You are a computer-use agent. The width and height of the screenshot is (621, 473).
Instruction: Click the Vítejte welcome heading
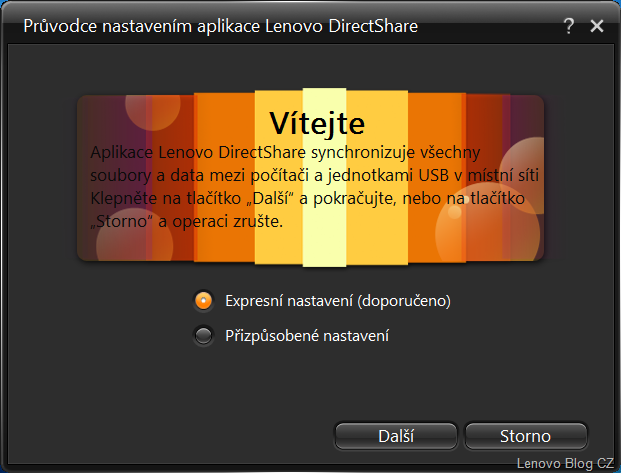pyautogui.click(x=317, y=124)
